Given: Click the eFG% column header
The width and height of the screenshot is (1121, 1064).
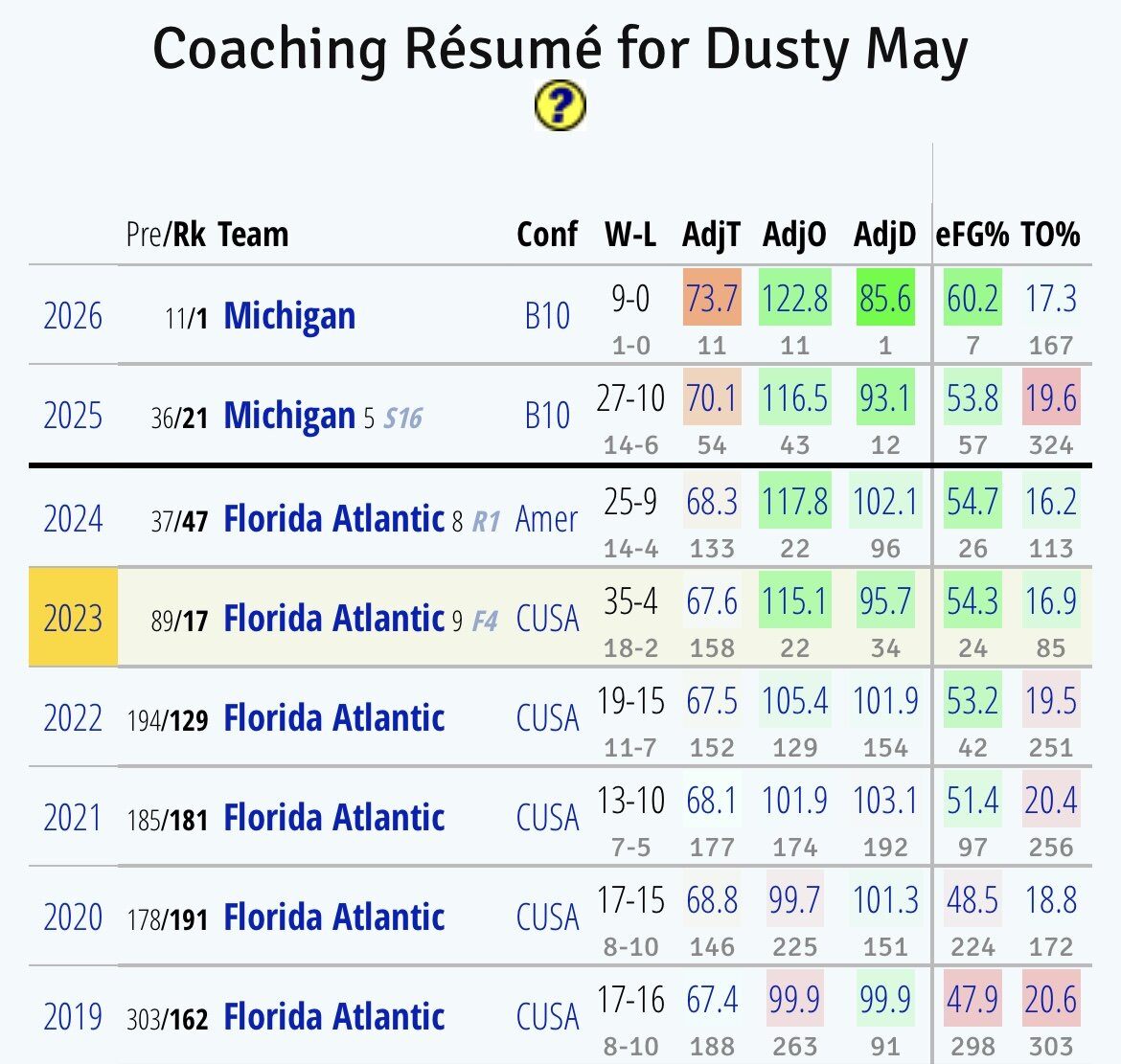Looking at the screenshot, I should click(x=972, y=235).
